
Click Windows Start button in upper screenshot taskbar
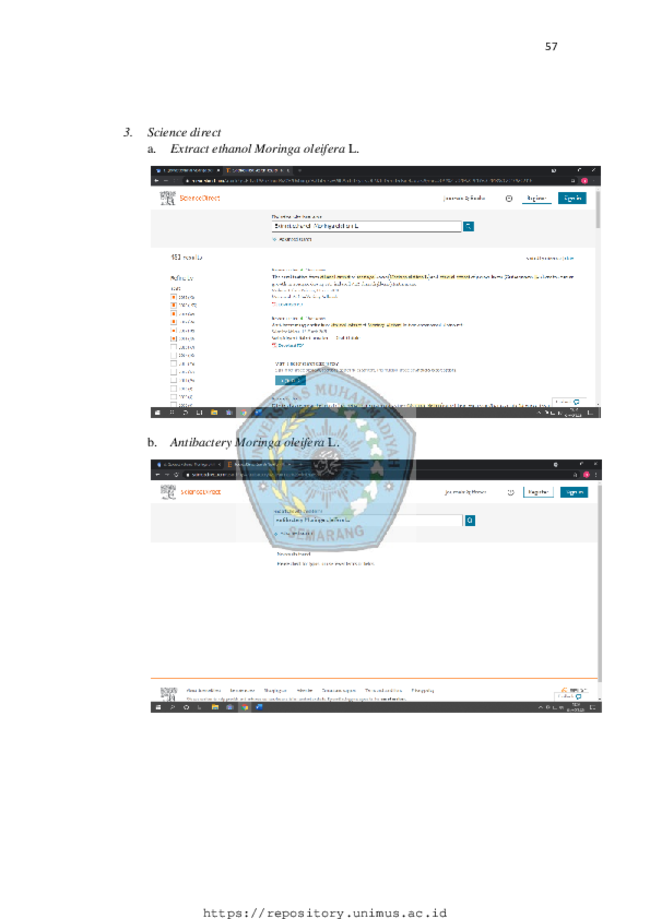pos(157,413)
